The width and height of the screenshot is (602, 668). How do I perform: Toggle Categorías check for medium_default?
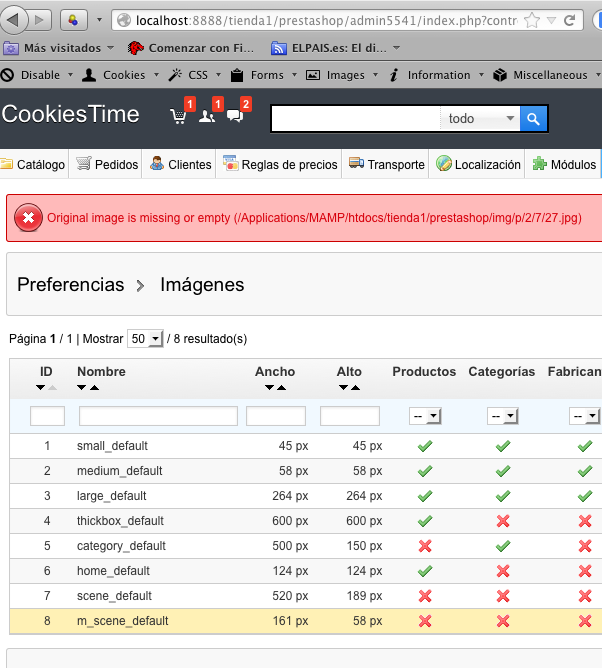tap(503, 471)
